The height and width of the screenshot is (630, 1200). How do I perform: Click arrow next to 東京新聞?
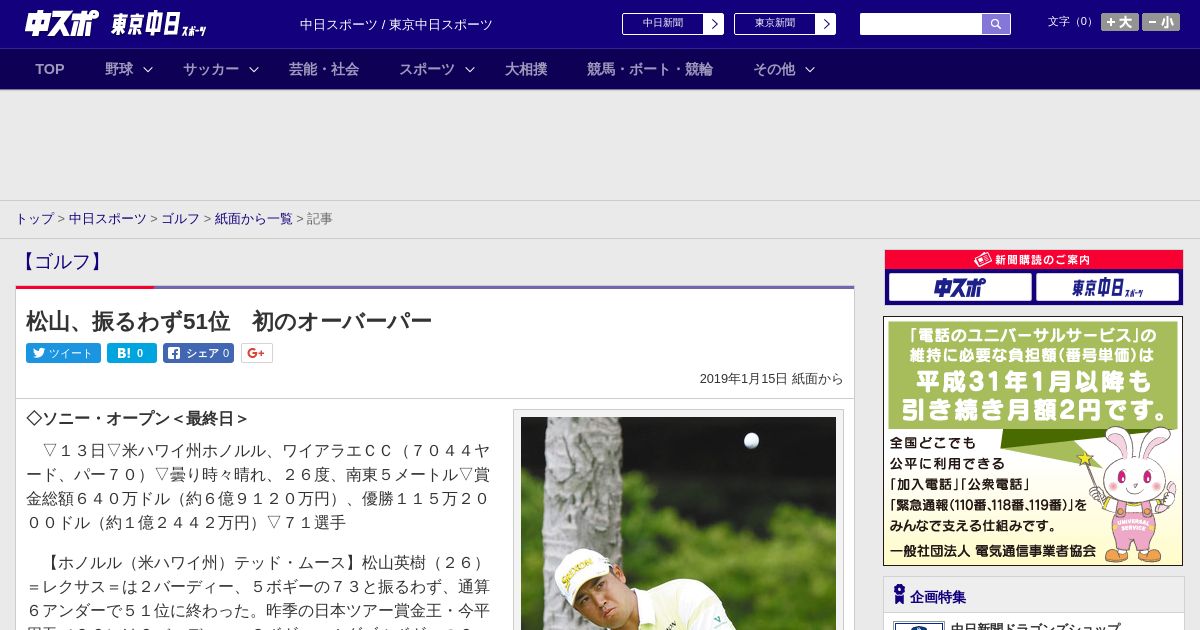click(826, 24)
